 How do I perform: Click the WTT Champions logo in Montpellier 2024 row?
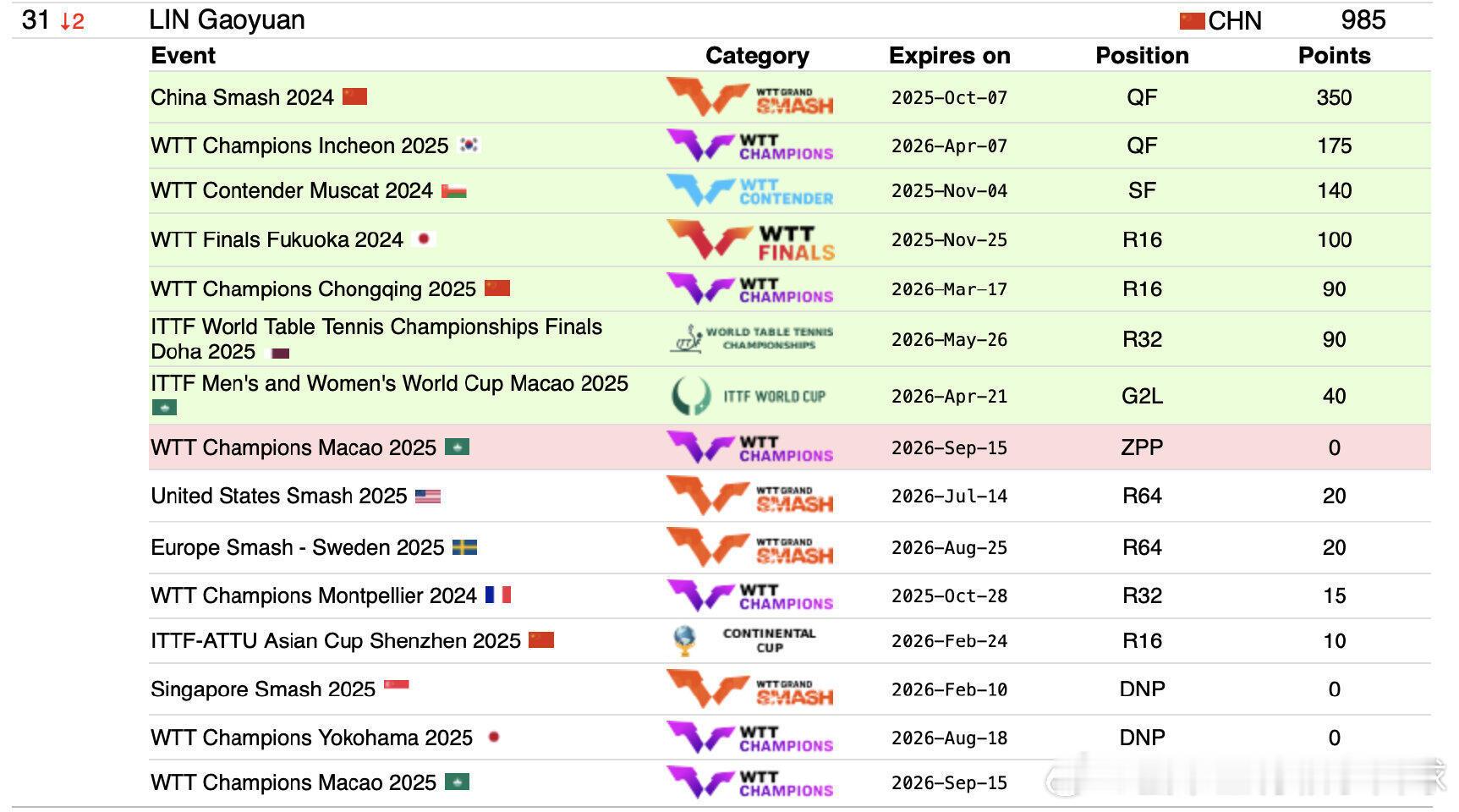coord(750,595)
